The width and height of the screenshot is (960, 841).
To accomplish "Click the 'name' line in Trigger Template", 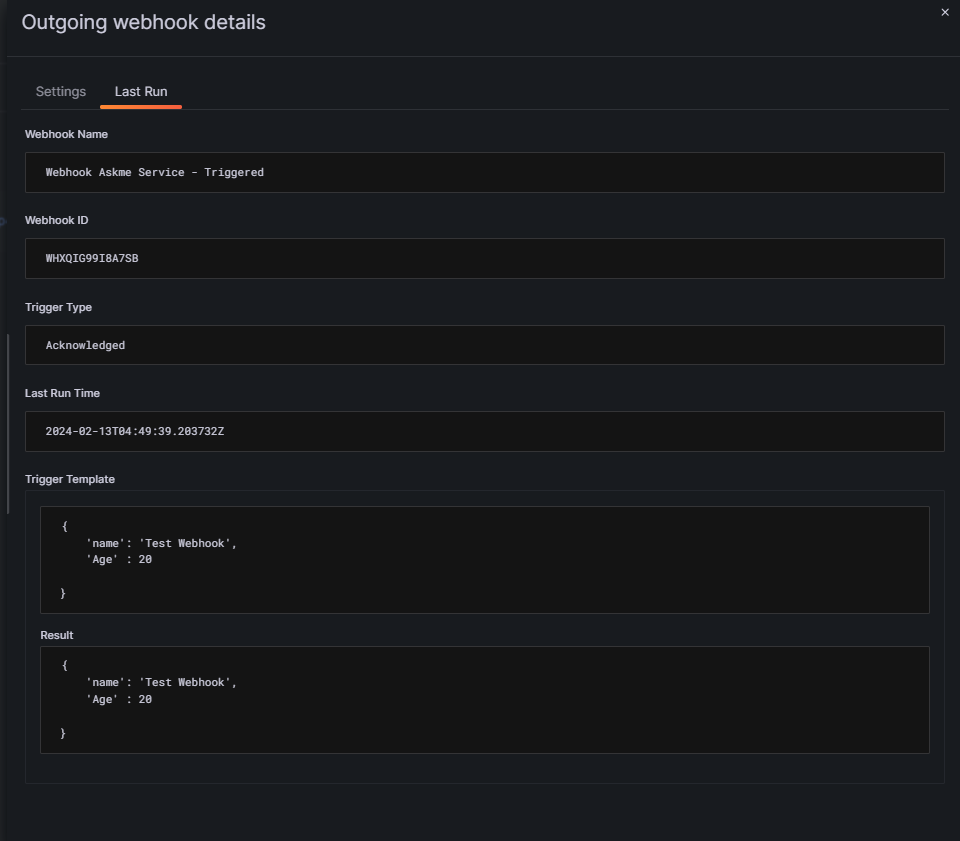I will click(x=161, y=543).
